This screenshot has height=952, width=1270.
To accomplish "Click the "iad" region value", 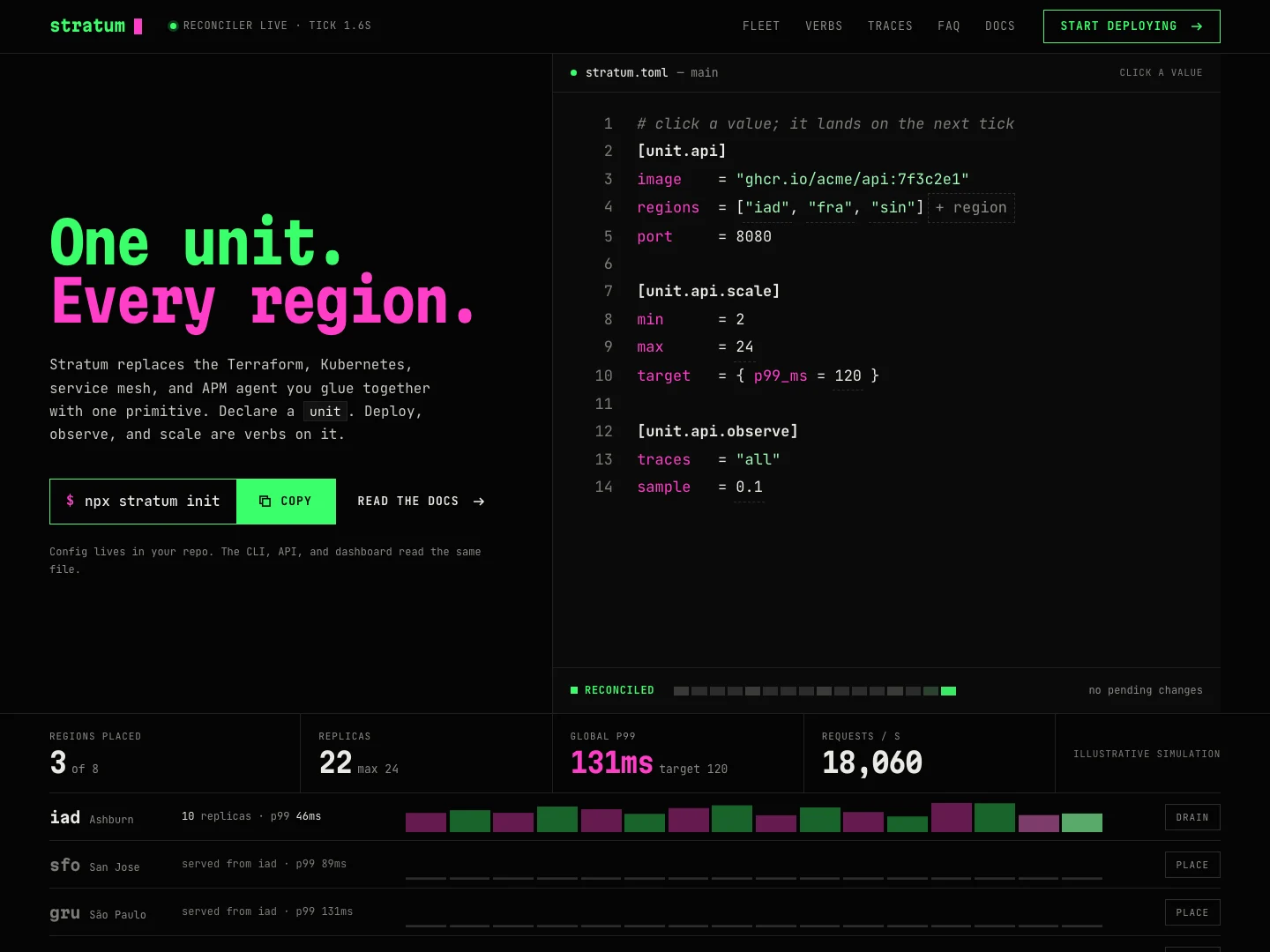I will (767, 207).
